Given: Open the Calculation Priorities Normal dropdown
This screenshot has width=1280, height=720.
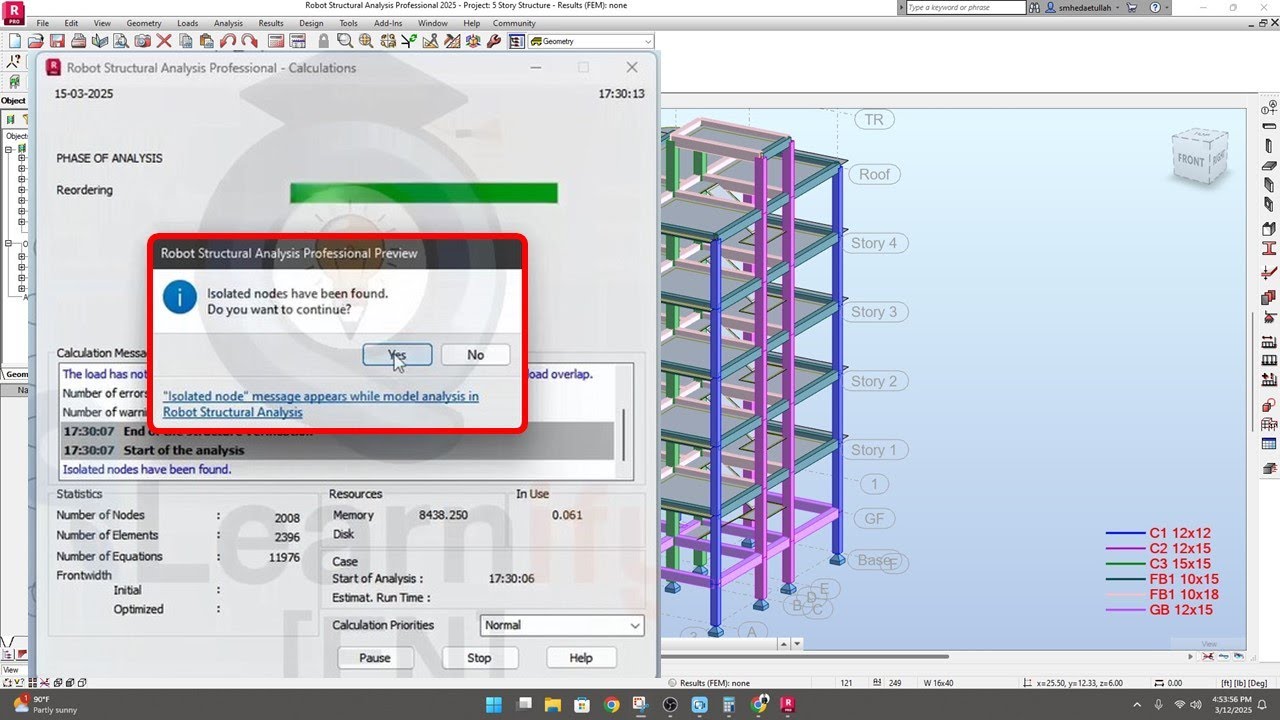Looking at the screenshot, I should 562,625.
